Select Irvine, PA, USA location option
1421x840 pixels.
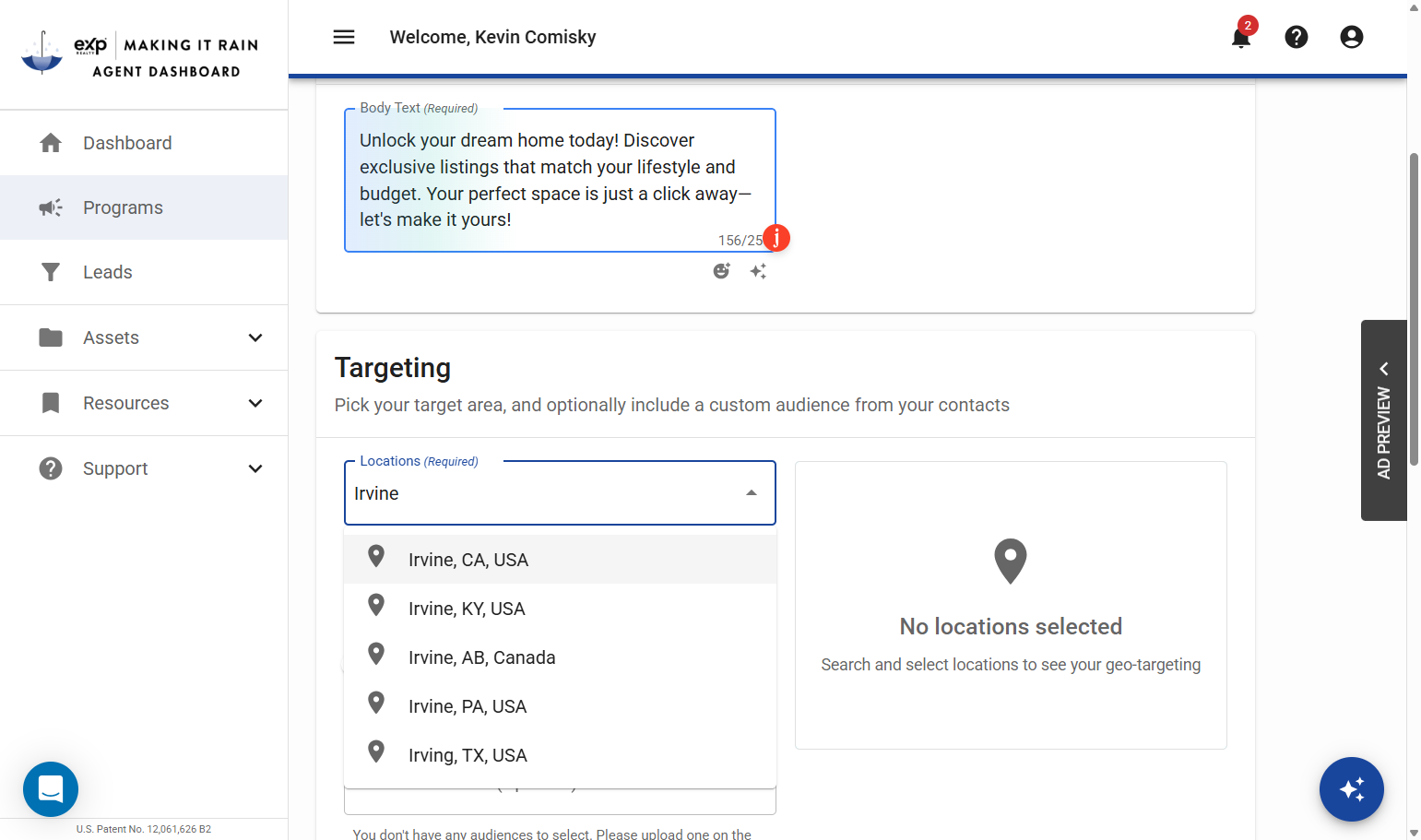click(560, 706)
